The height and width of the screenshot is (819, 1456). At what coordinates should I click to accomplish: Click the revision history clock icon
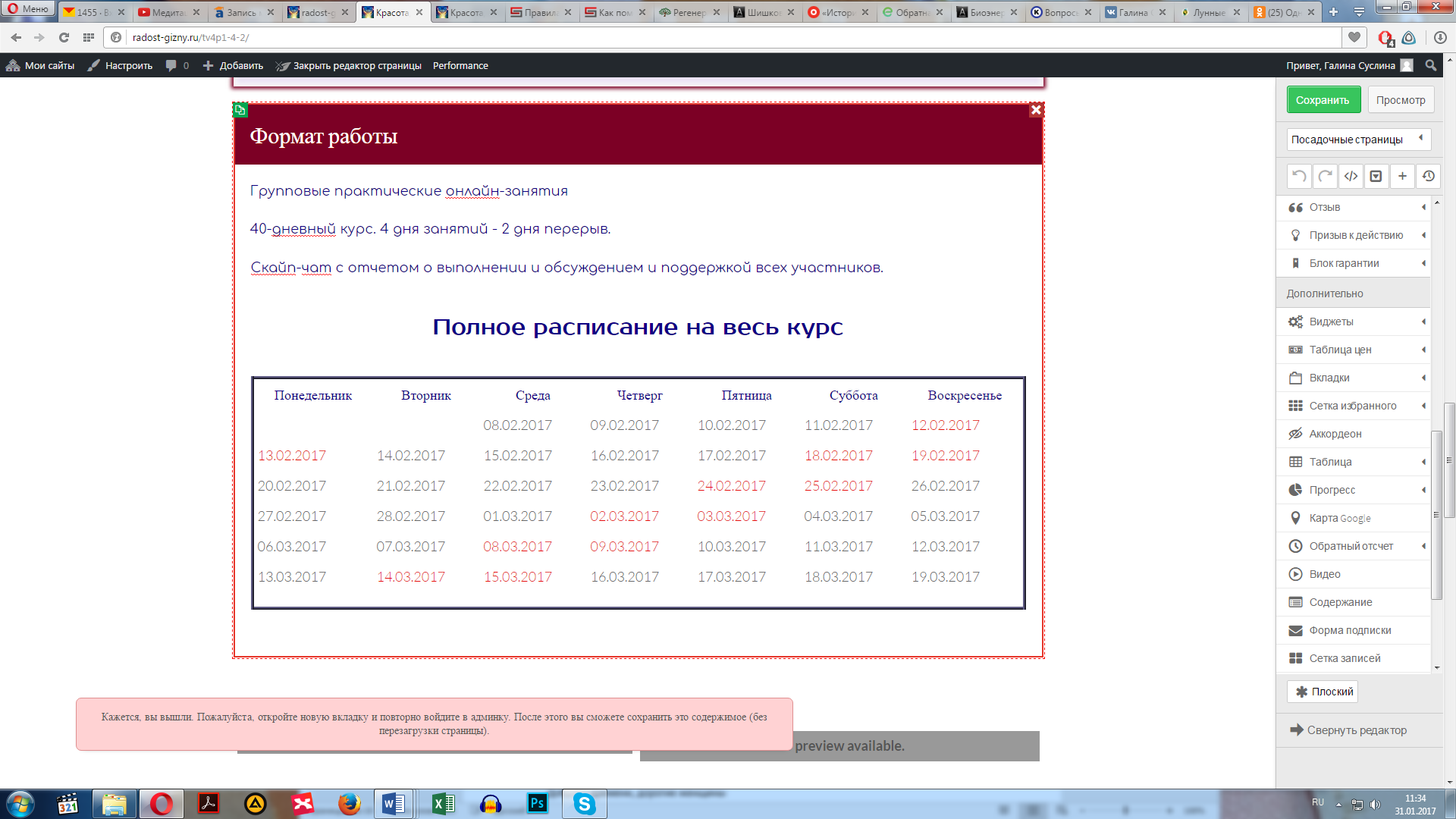pyautogui.click(x=1428, y=176)
